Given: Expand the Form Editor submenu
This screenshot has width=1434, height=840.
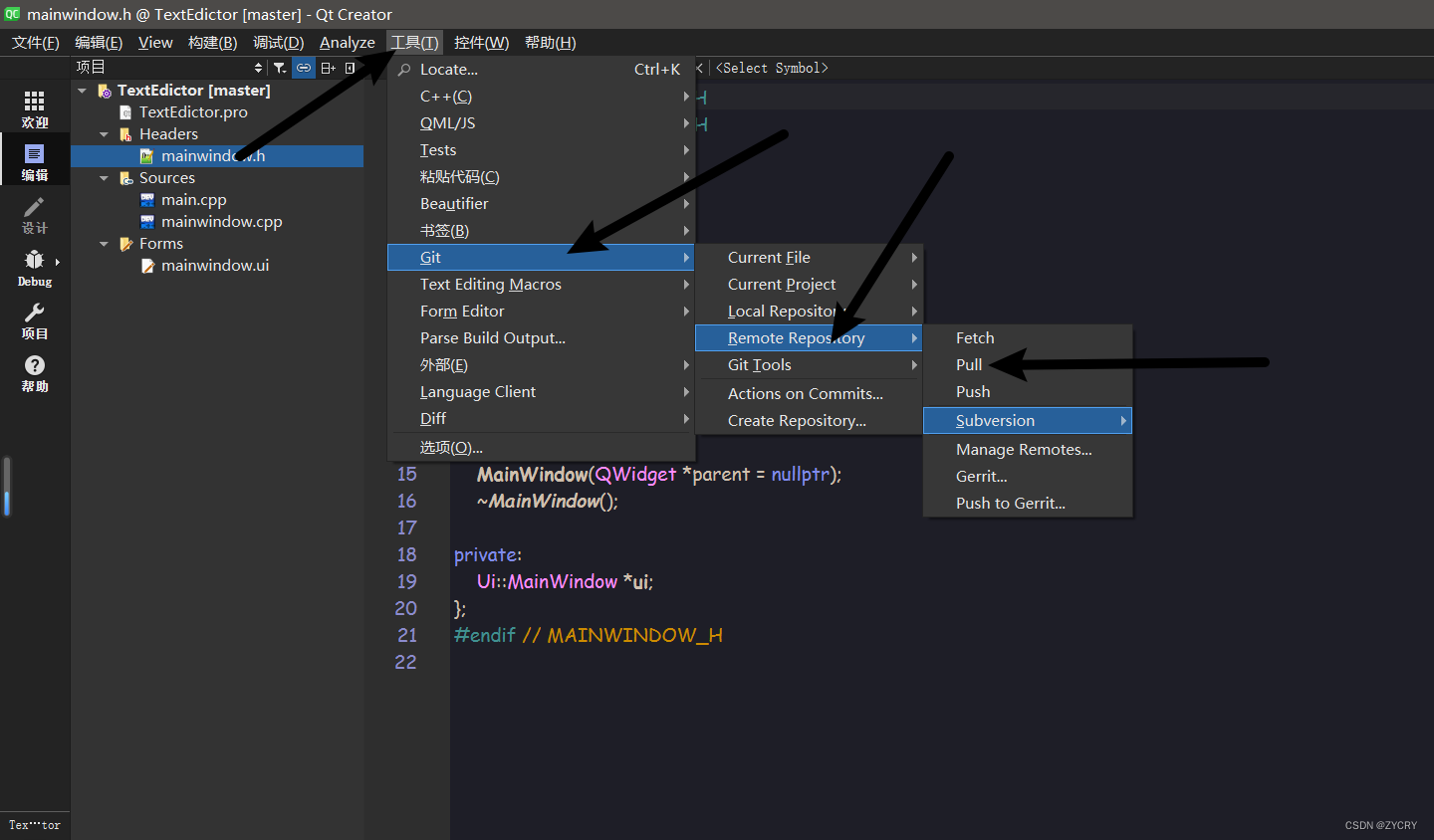Looking at the screenshot, I should [x=541, y=312].
